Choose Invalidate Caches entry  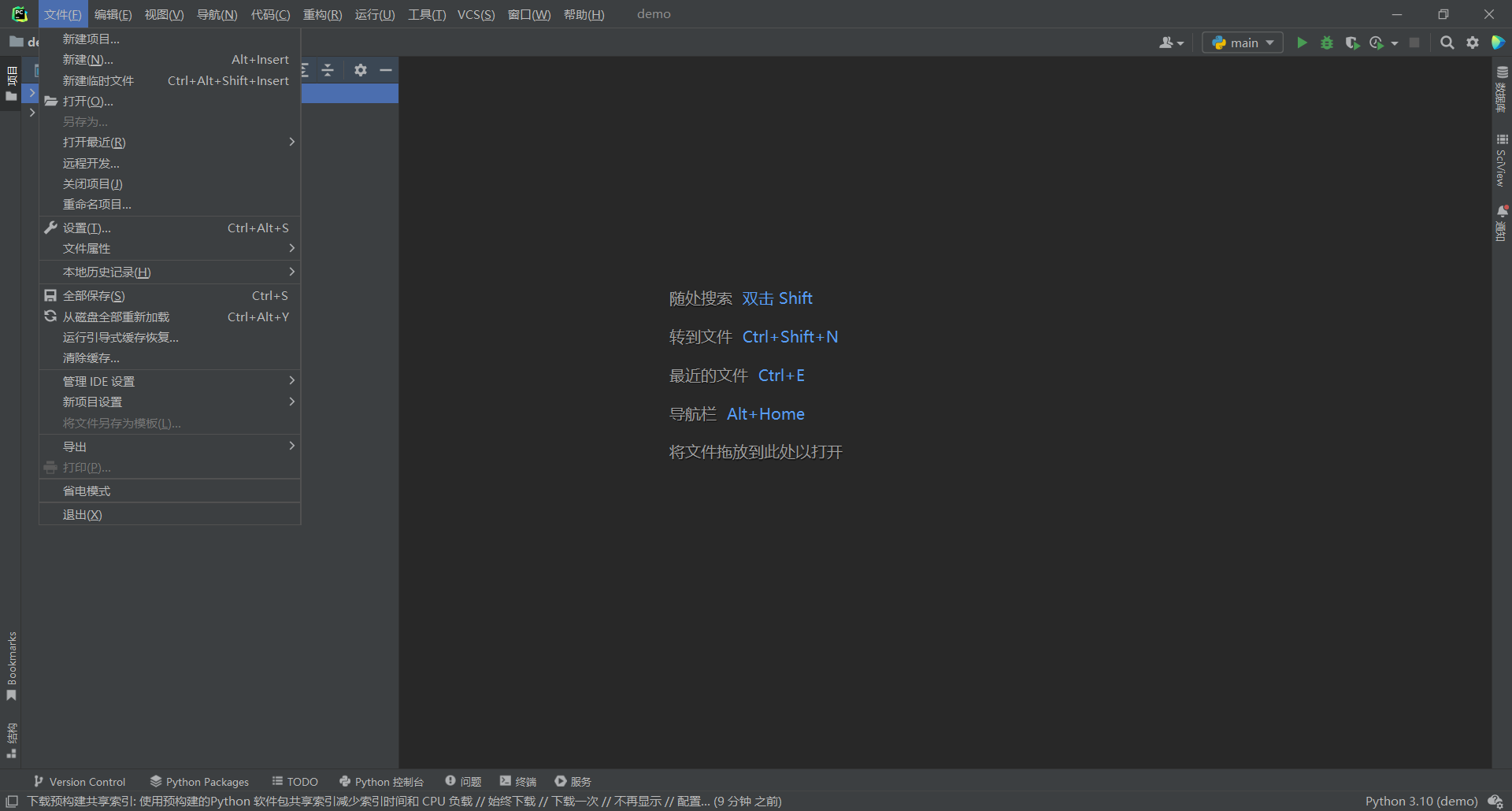(170, 358)
